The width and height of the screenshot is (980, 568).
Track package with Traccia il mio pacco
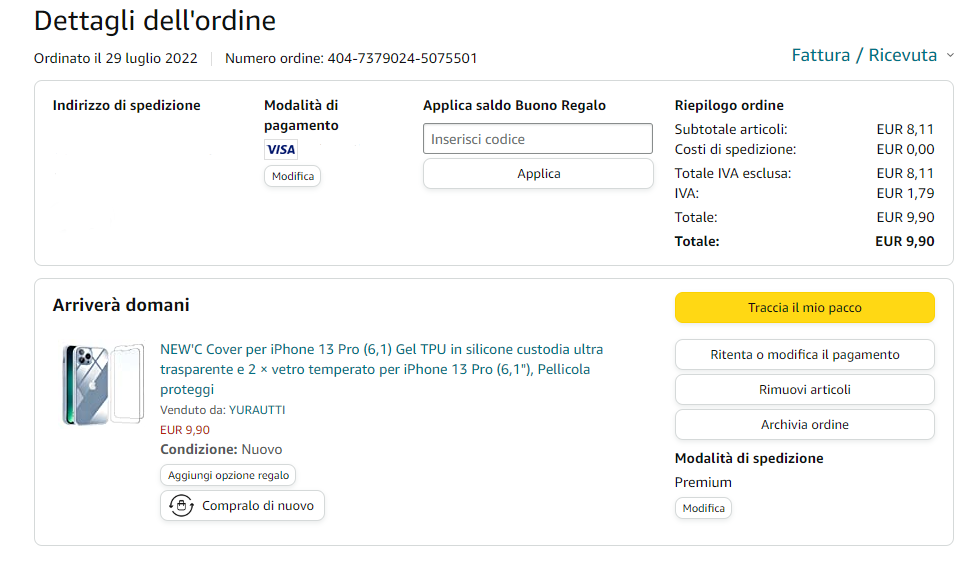click(804, 308)
